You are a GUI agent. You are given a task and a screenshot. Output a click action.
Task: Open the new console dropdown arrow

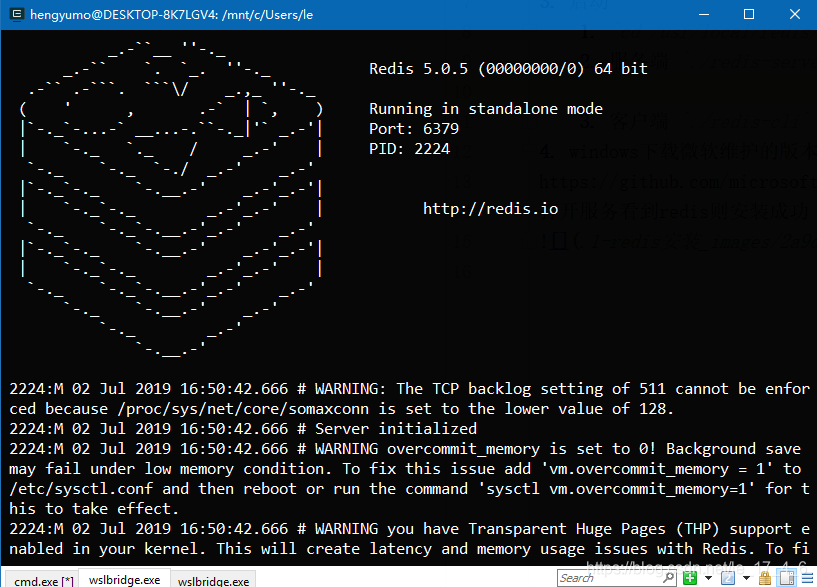coord(708,578)
